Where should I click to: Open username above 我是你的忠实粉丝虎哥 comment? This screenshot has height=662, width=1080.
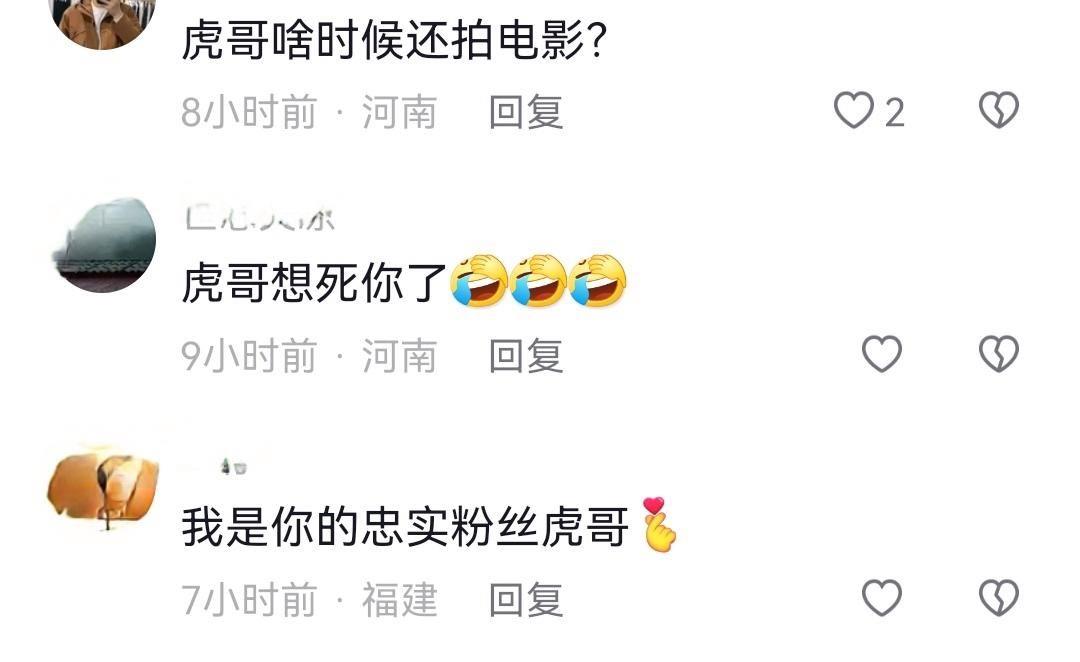234,468
